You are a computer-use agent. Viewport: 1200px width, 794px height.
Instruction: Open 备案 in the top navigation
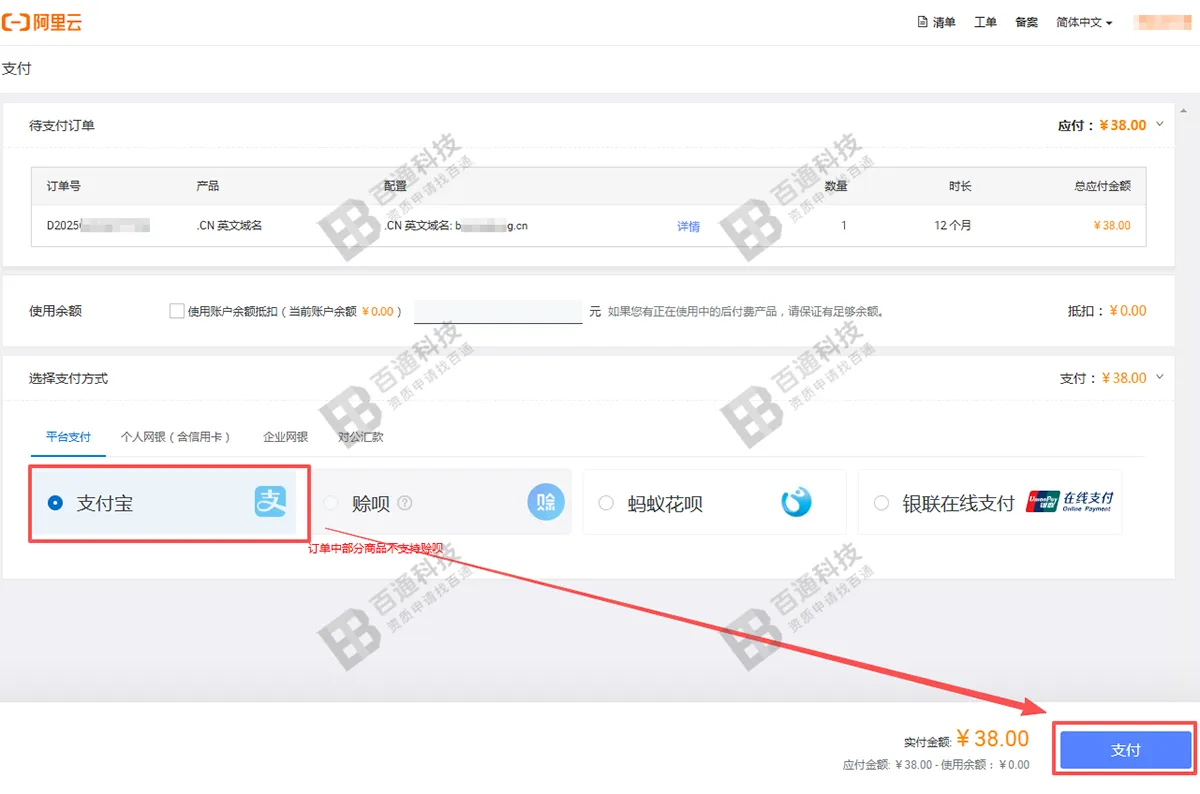pos(1026,22)
